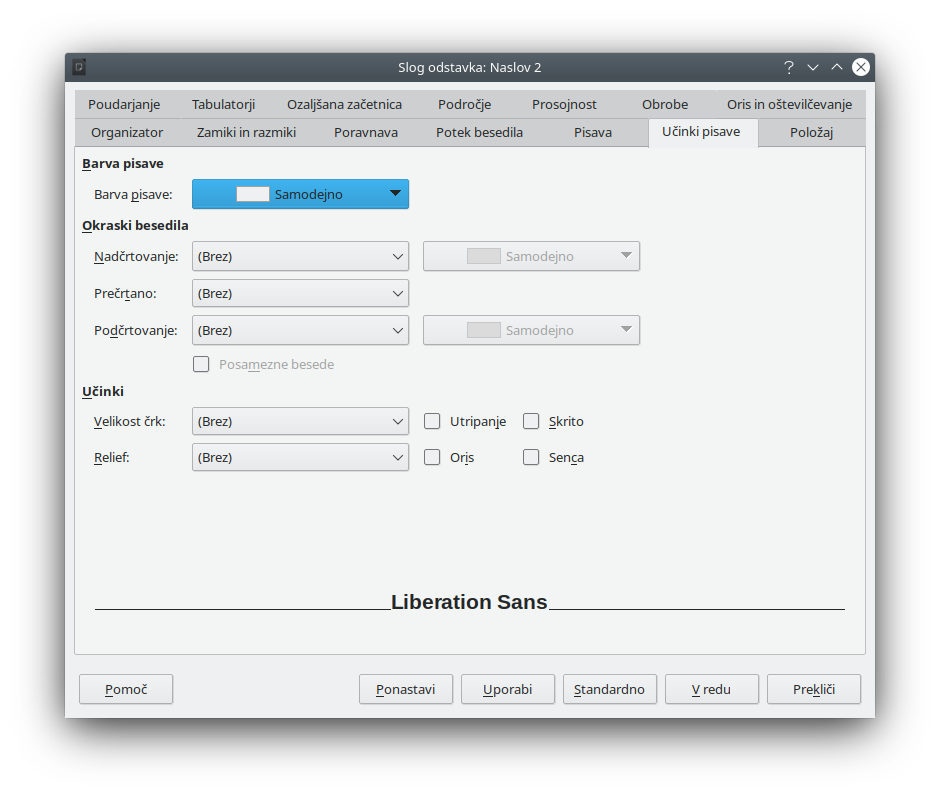Viewport: 940px width, 795px height.
Task: Click the title bar down chevron icon
Action: coord(813,67)
